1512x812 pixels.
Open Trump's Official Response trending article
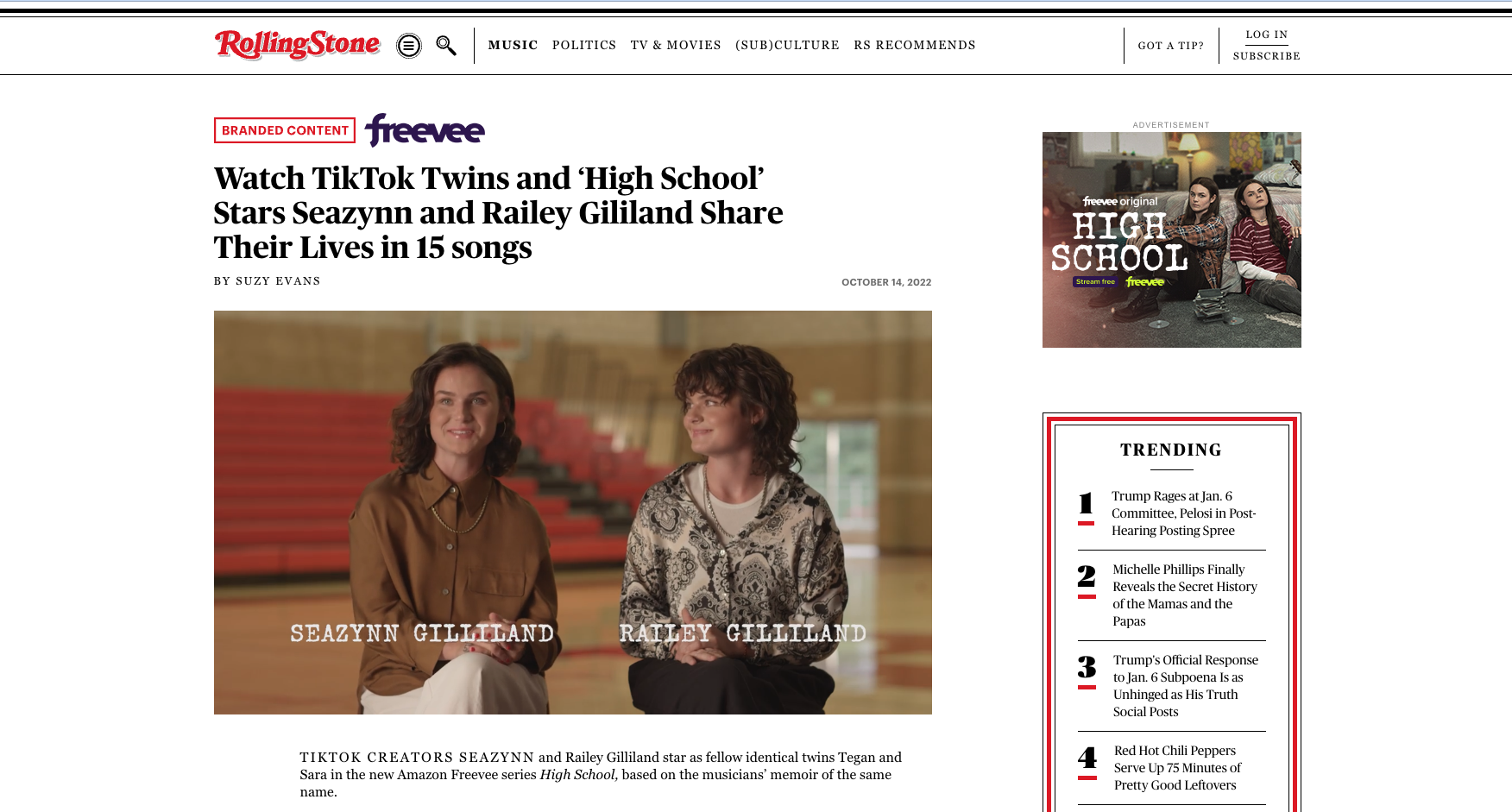click(x=1186, y=686)
